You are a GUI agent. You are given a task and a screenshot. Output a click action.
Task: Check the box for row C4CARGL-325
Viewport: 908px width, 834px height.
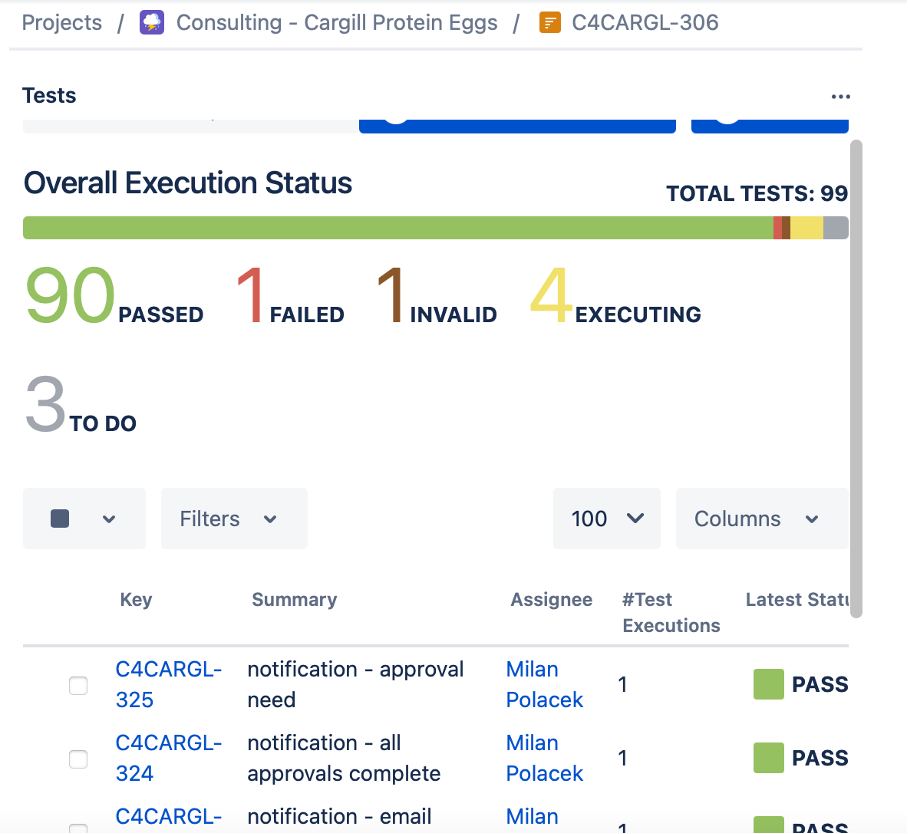tap(78, 685)
